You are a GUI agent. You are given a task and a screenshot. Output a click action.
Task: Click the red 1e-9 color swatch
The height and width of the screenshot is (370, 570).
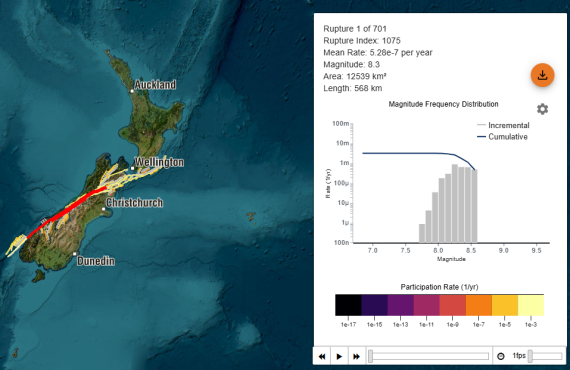click(453, 305)
